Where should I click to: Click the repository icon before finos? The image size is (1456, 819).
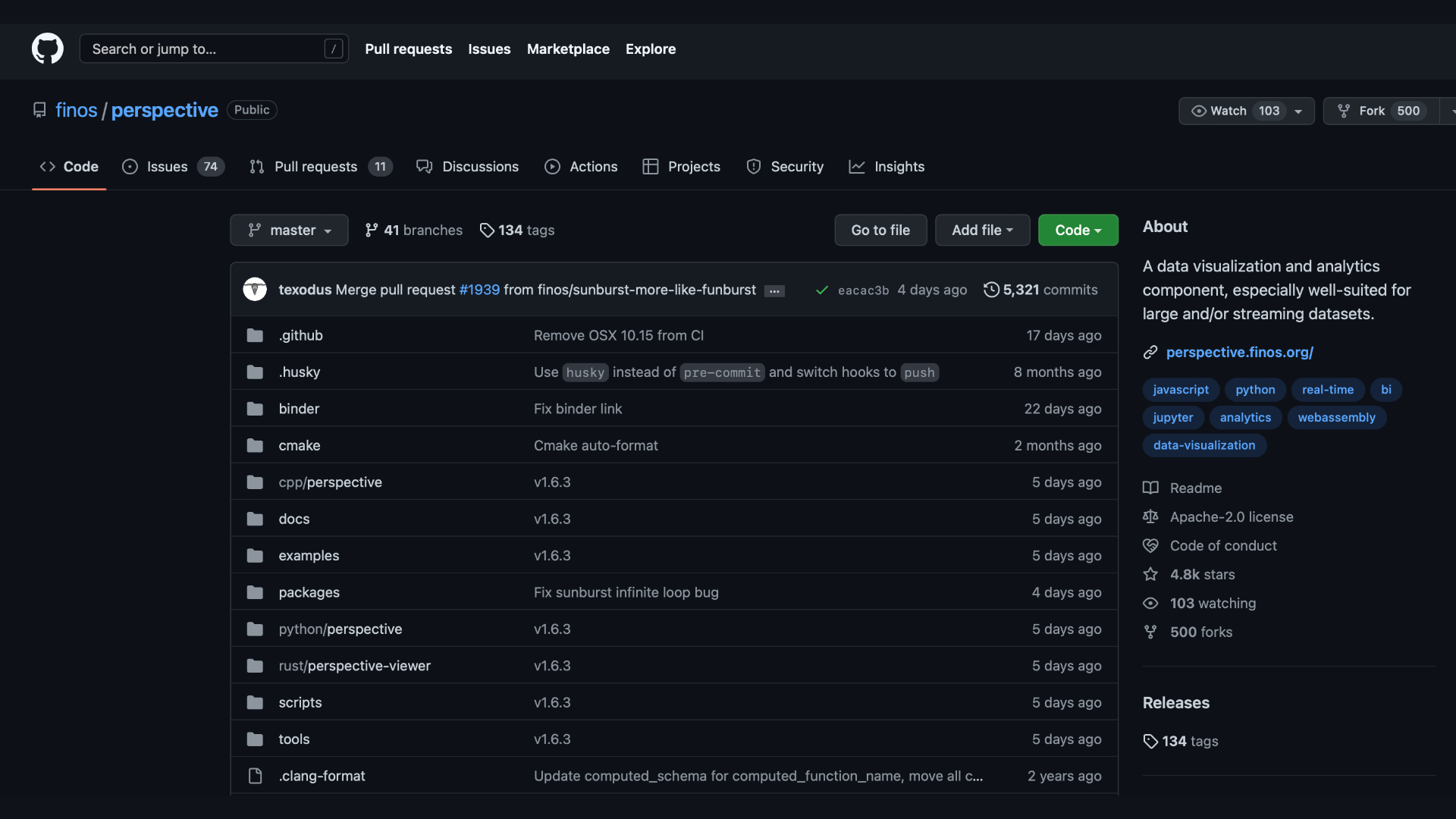[x=39, y=110]
